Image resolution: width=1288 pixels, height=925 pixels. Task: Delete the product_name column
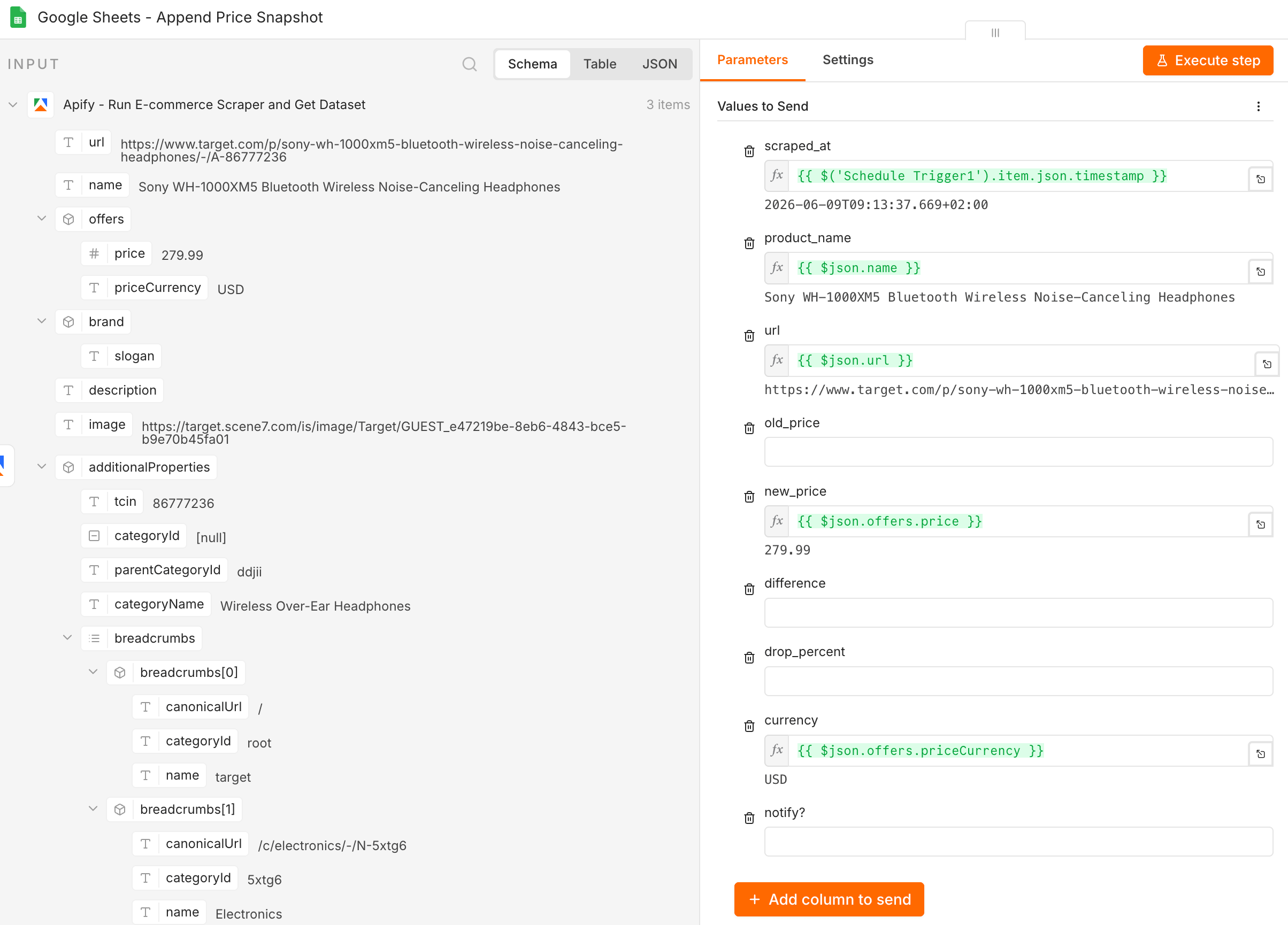(x=749, y=243)
